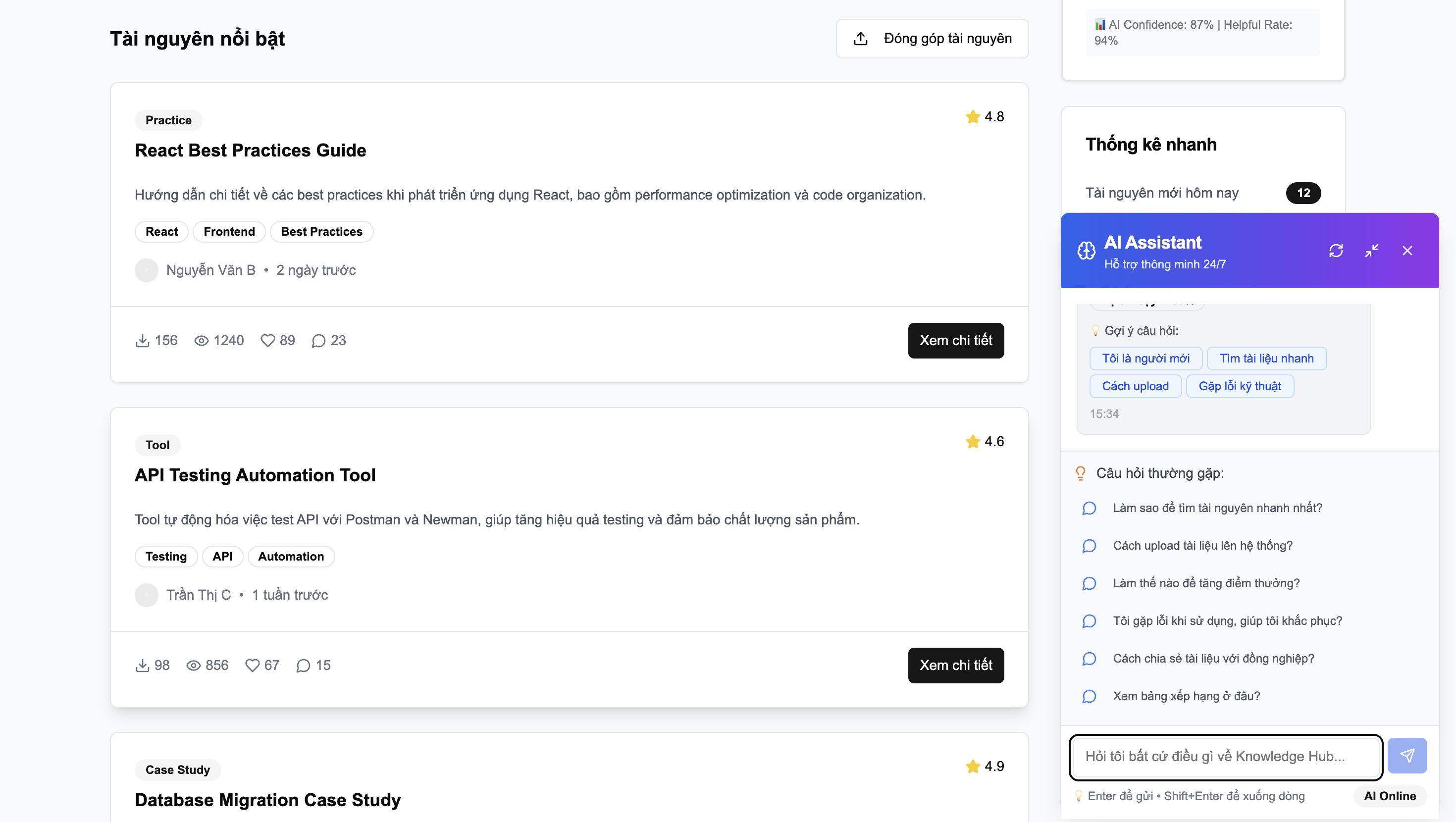1456x822 pixels.
Task: Click the eye views icon on API Testing card
Action: [193, 666]
